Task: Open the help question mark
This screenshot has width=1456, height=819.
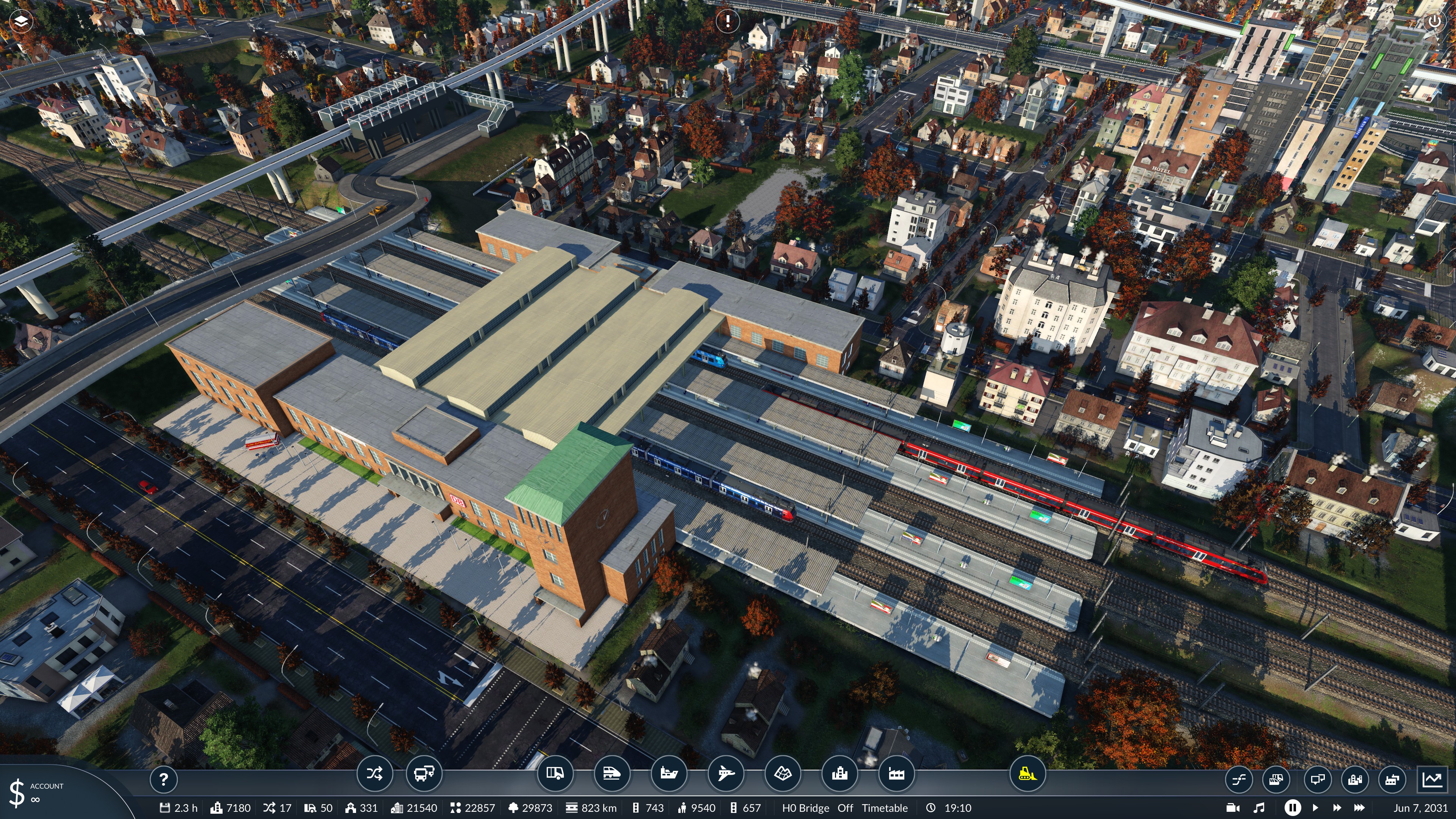Action: pyautogui.click(x=163, y=780)
